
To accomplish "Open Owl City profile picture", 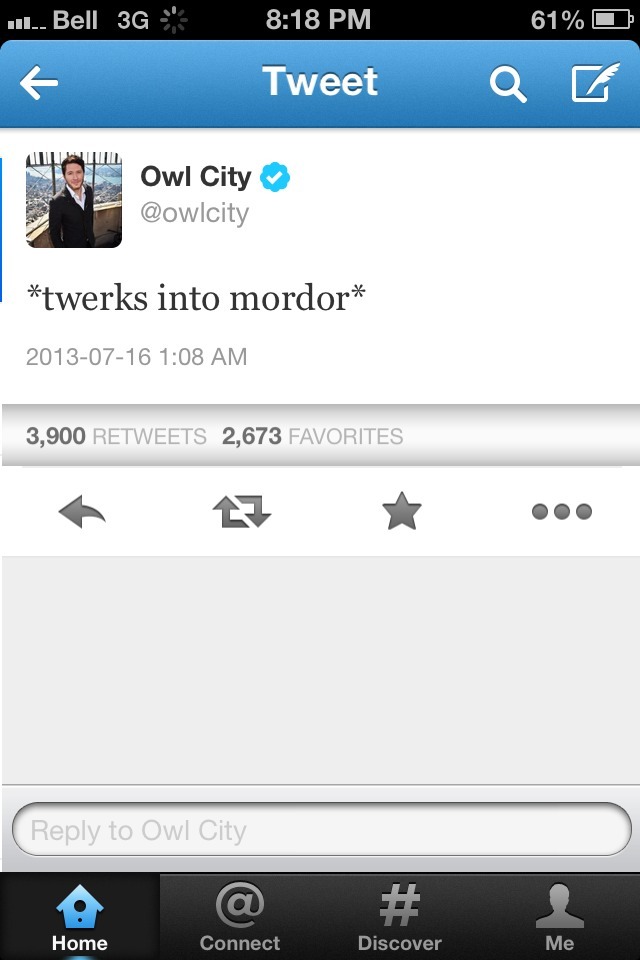I will [x=74, y=200].
